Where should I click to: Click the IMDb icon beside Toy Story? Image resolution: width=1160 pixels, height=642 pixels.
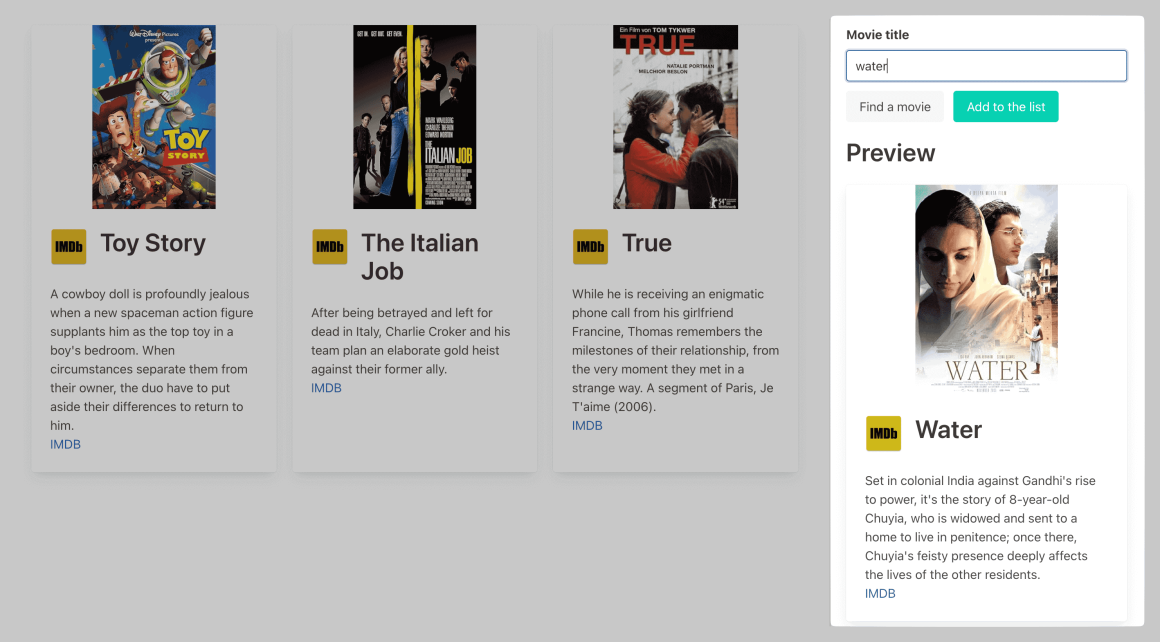(69, 246)
